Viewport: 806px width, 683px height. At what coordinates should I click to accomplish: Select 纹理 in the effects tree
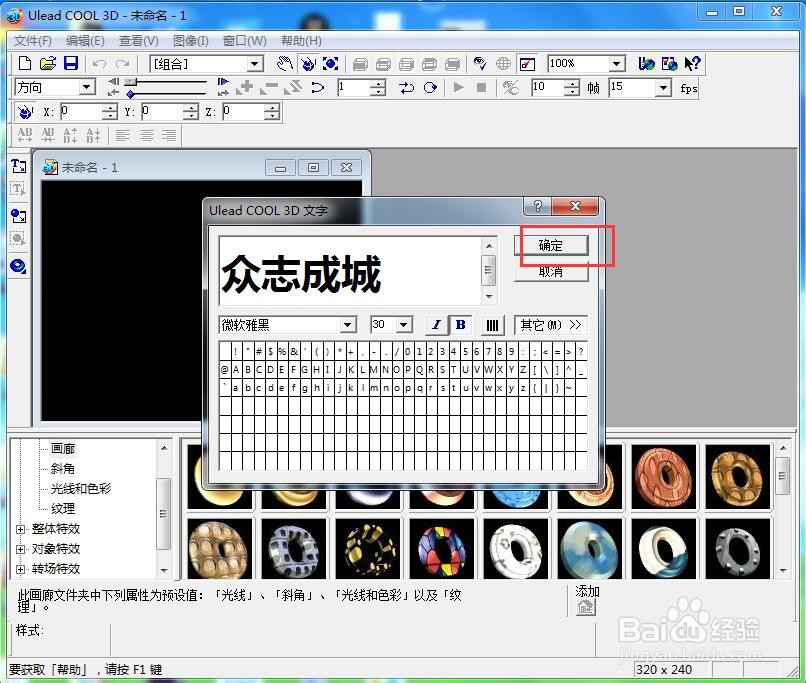click(63, 509)
